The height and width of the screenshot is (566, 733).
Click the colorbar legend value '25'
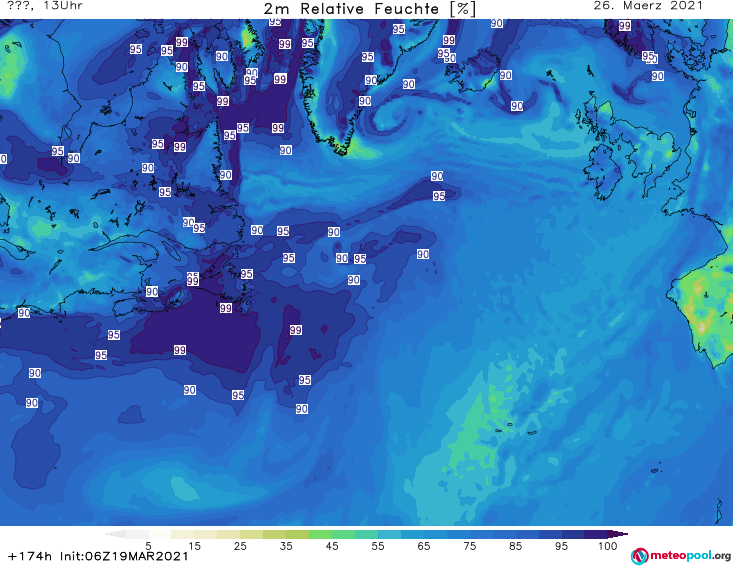(x=240, y=546)
